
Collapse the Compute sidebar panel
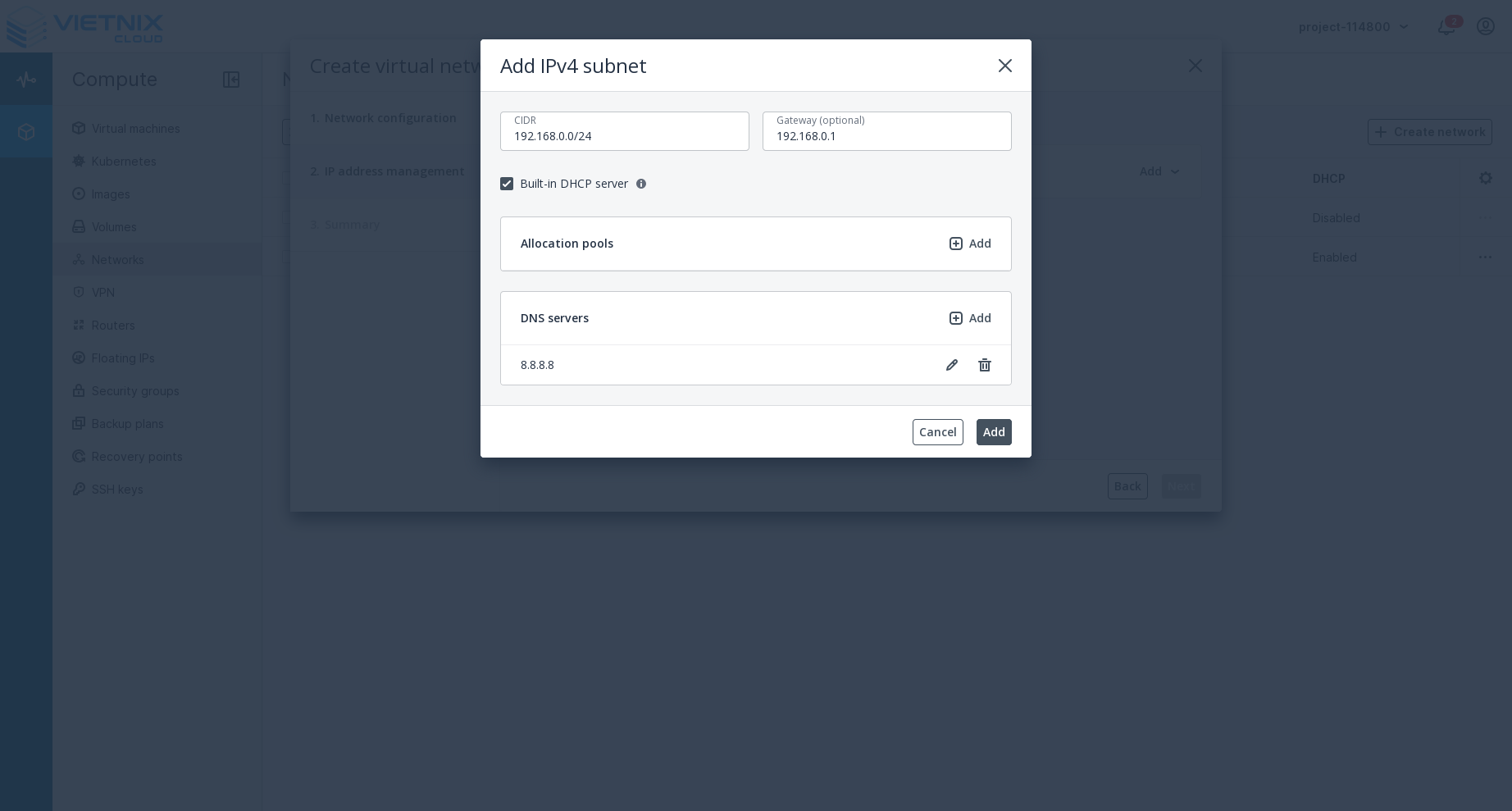click(x=231, y=80)
